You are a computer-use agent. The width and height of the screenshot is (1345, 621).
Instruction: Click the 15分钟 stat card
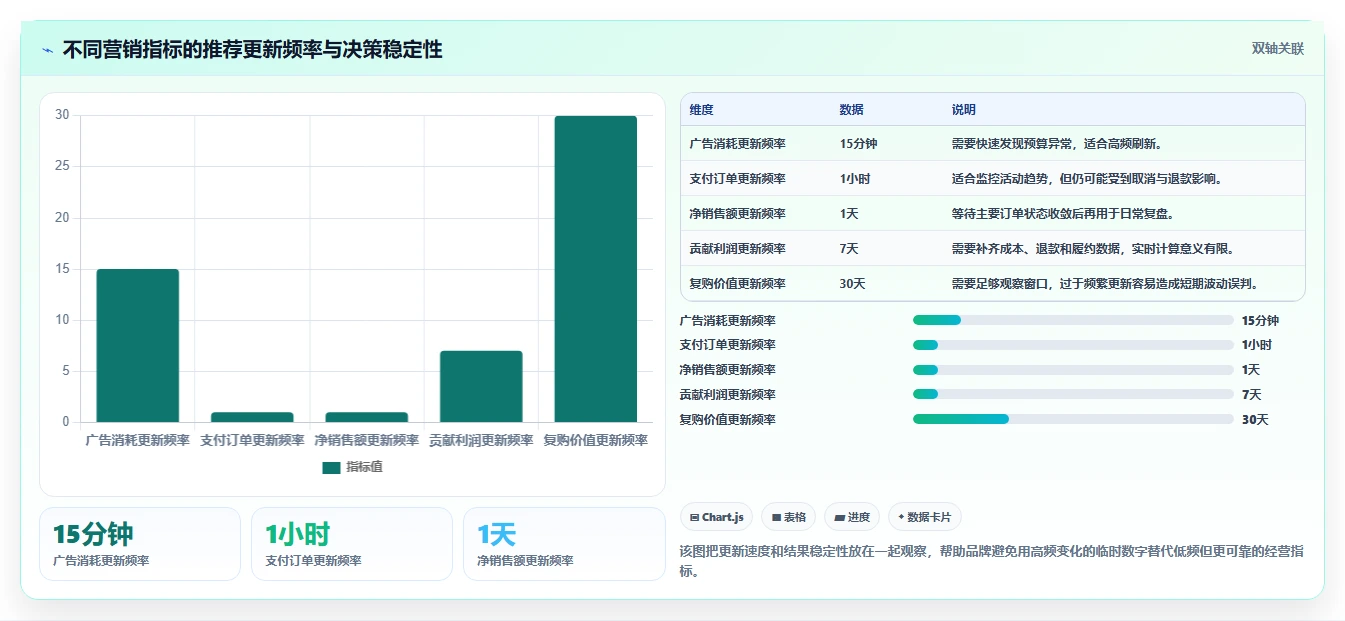point(140,544)
